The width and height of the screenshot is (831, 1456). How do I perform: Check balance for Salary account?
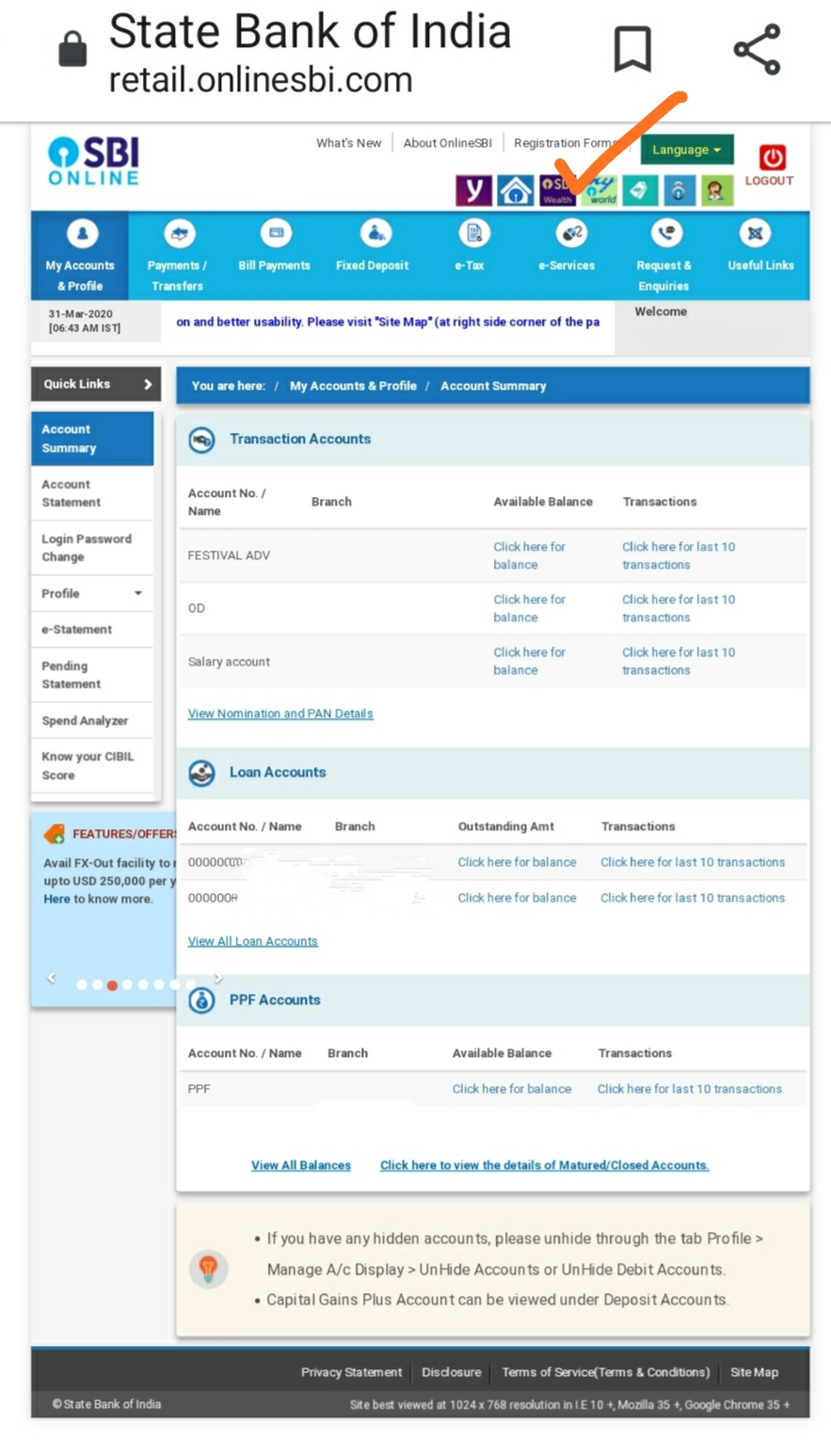click(x=529, y=661)
